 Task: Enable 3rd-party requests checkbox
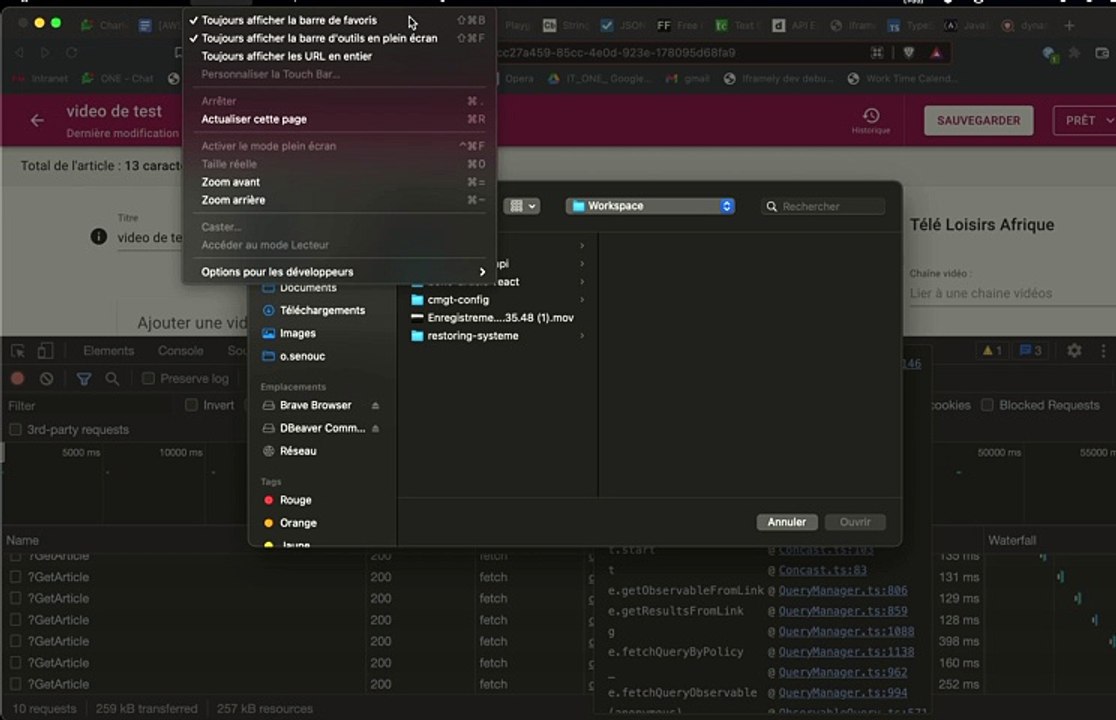point(15,430)
